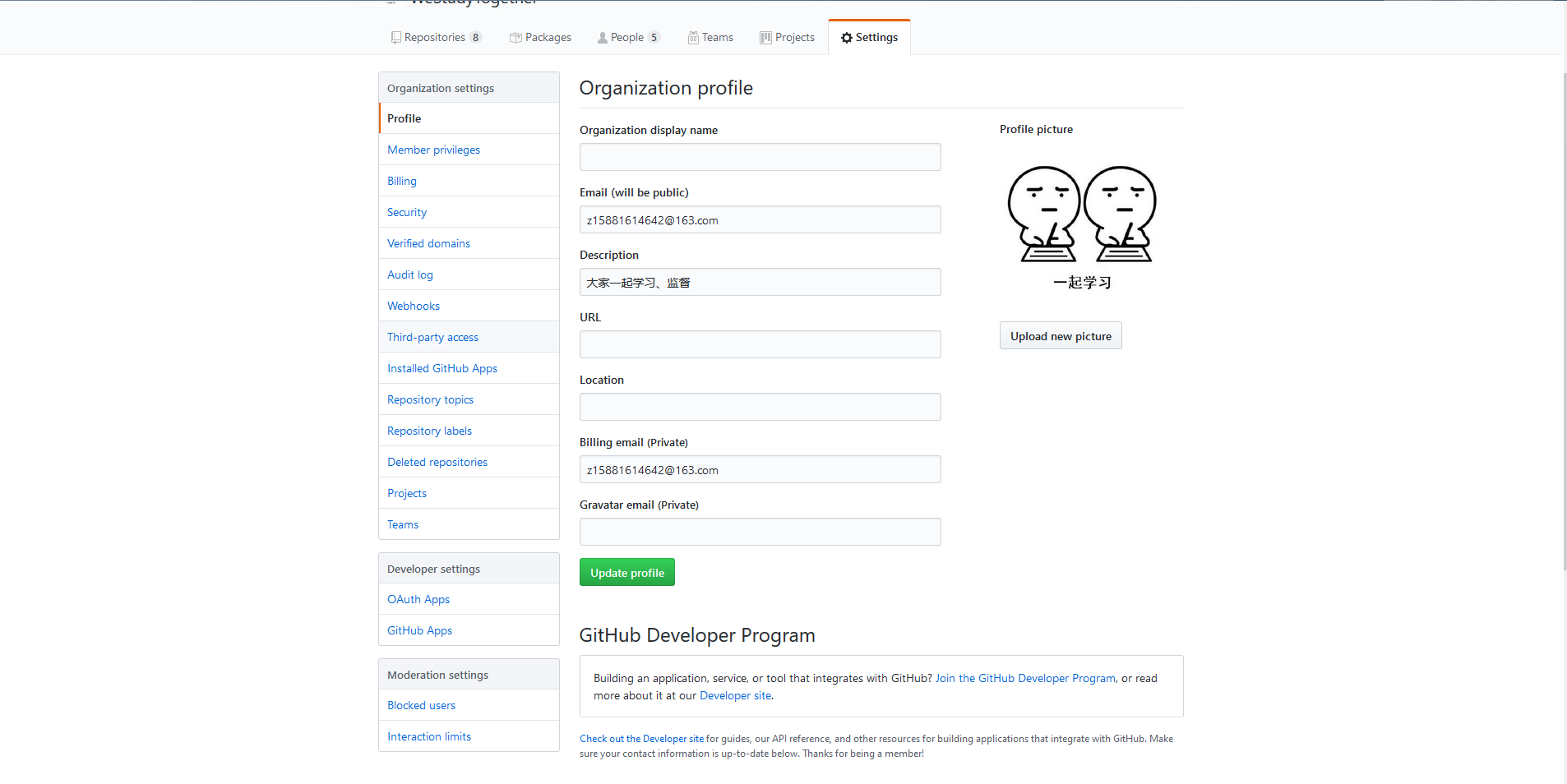
Task: Open Blocked users moderation settings
Action: (469, 705)
